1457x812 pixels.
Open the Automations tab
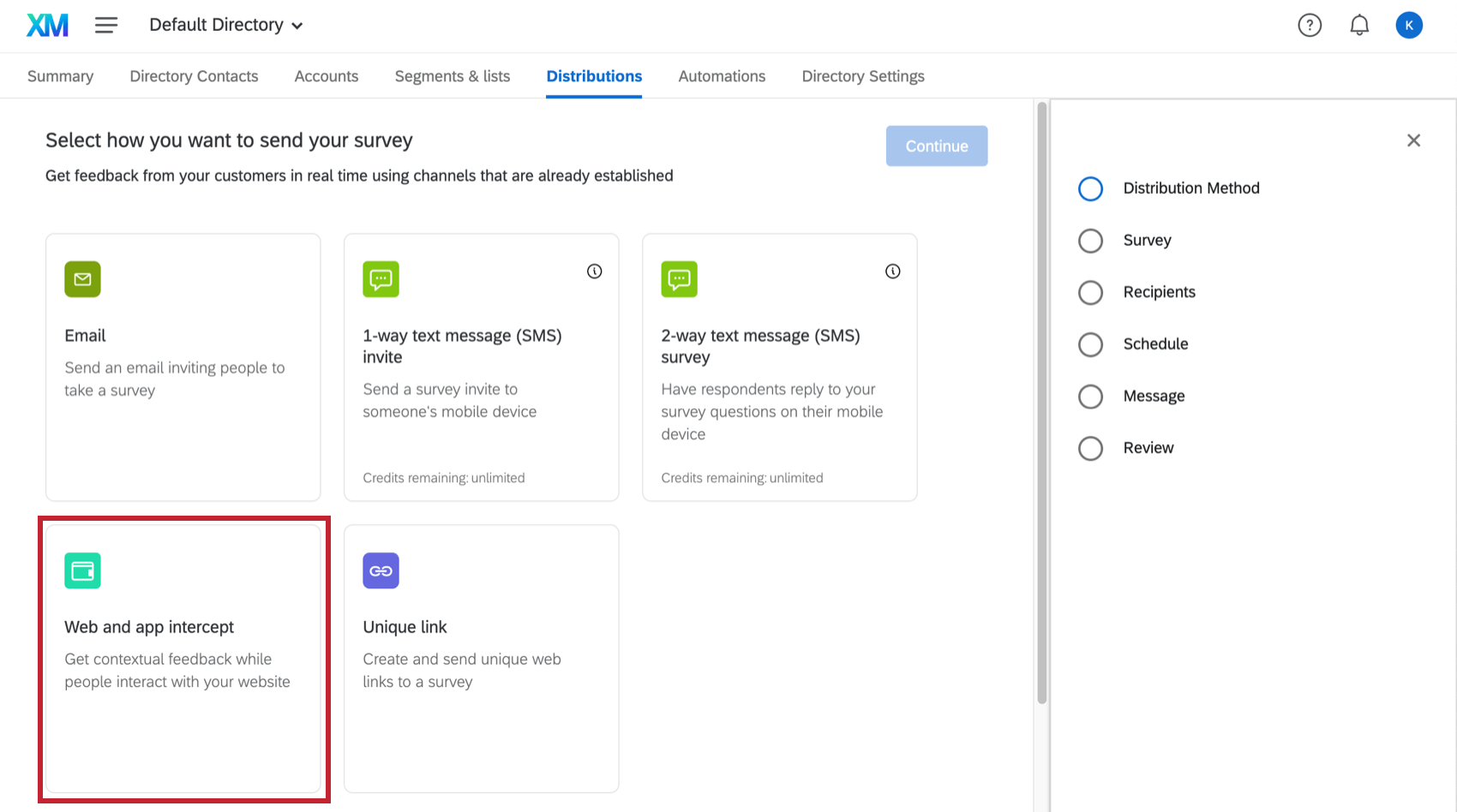coord(722,76)
